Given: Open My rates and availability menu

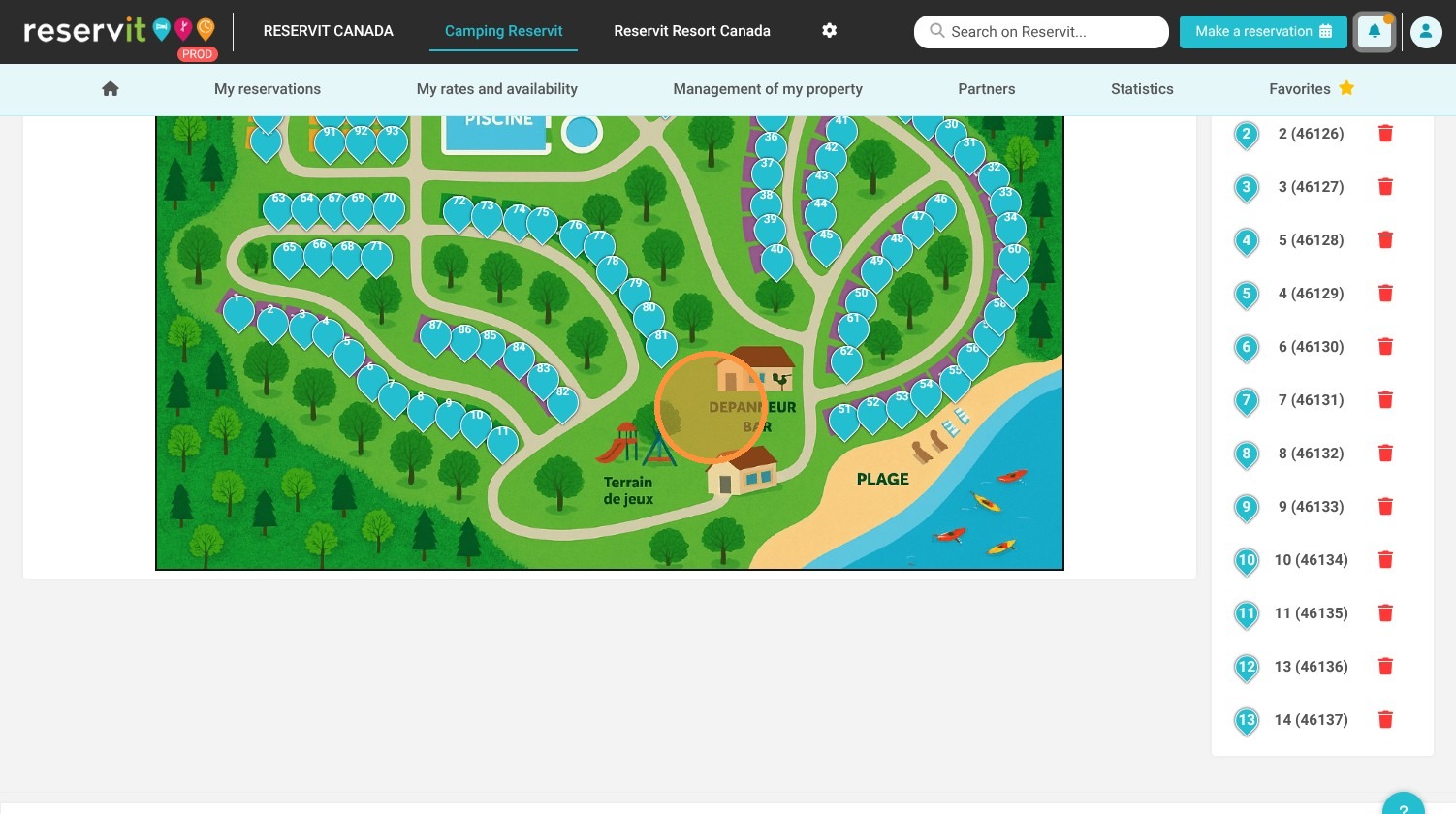Looking at the screenshot, I should tap(497, 88).
